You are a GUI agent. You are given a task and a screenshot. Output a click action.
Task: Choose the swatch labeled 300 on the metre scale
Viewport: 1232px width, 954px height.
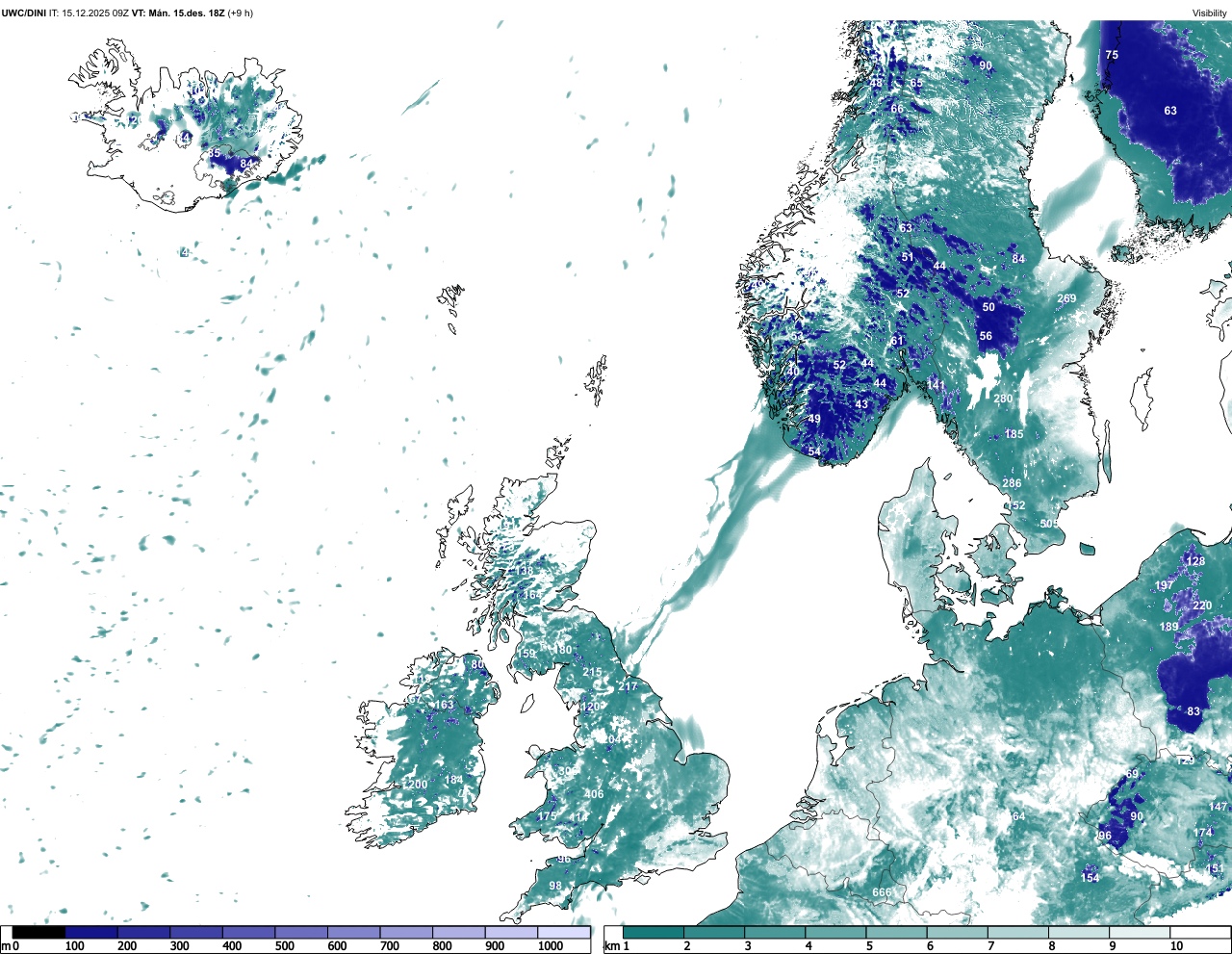[x=196, y=933]
